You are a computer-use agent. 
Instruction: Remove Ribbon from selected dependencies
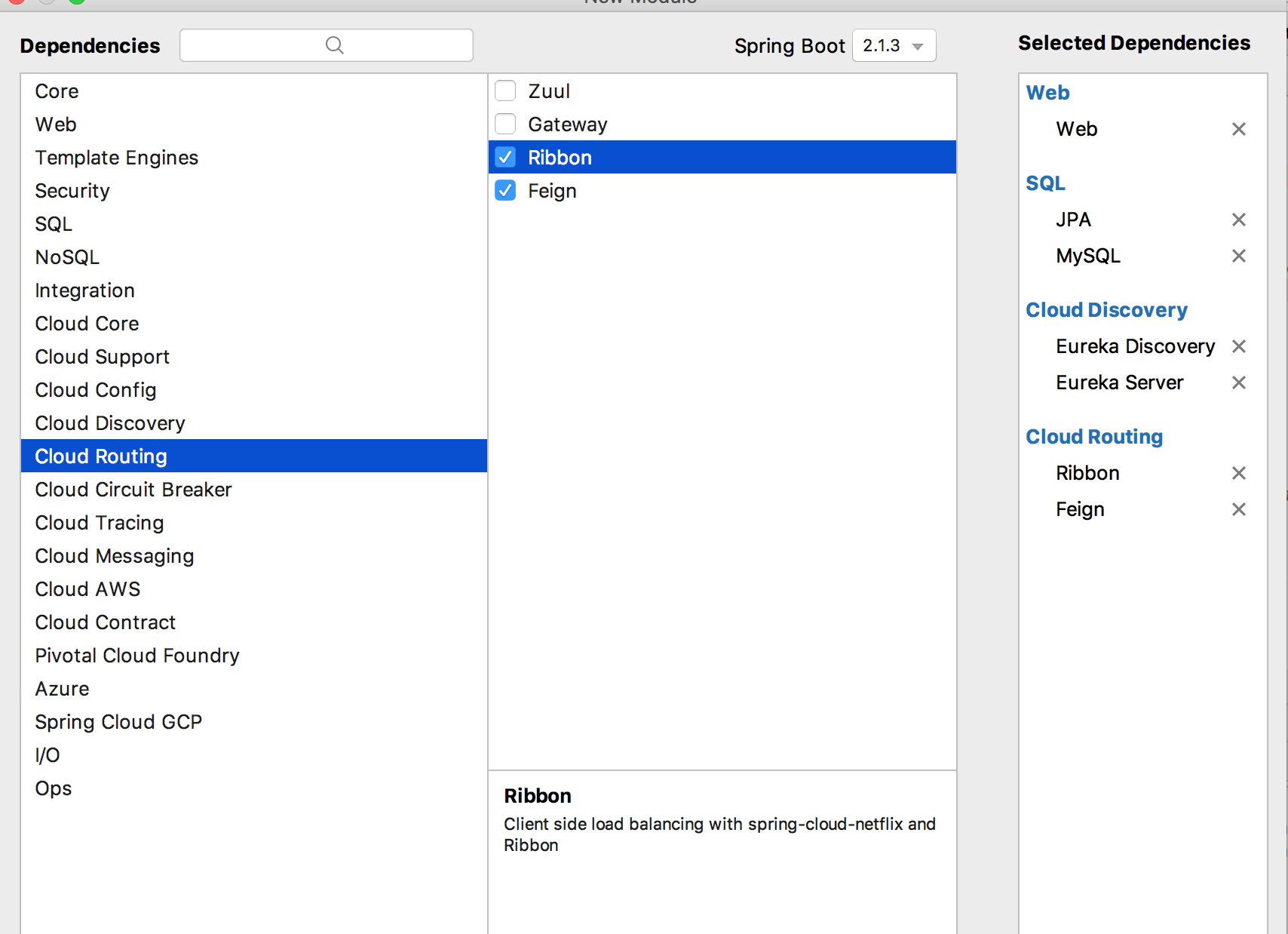pos(1238,473)
